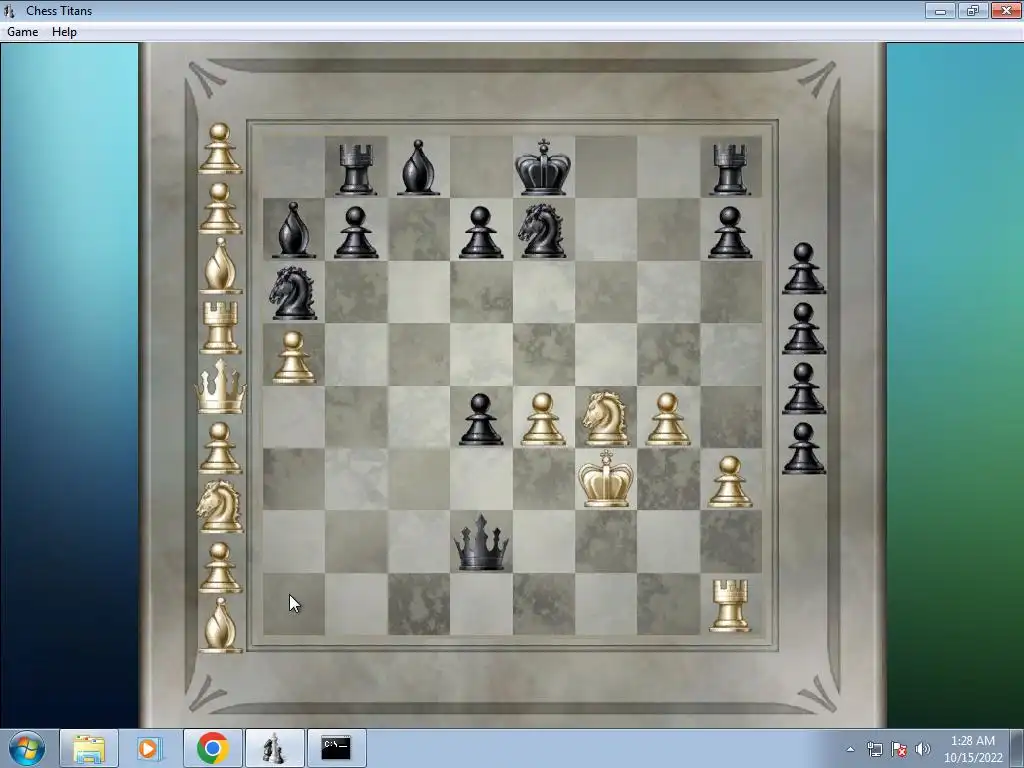This screenshot has width=1024, height=768.
Task: Pick the black knight on a6
Action: tap(293, 293)
